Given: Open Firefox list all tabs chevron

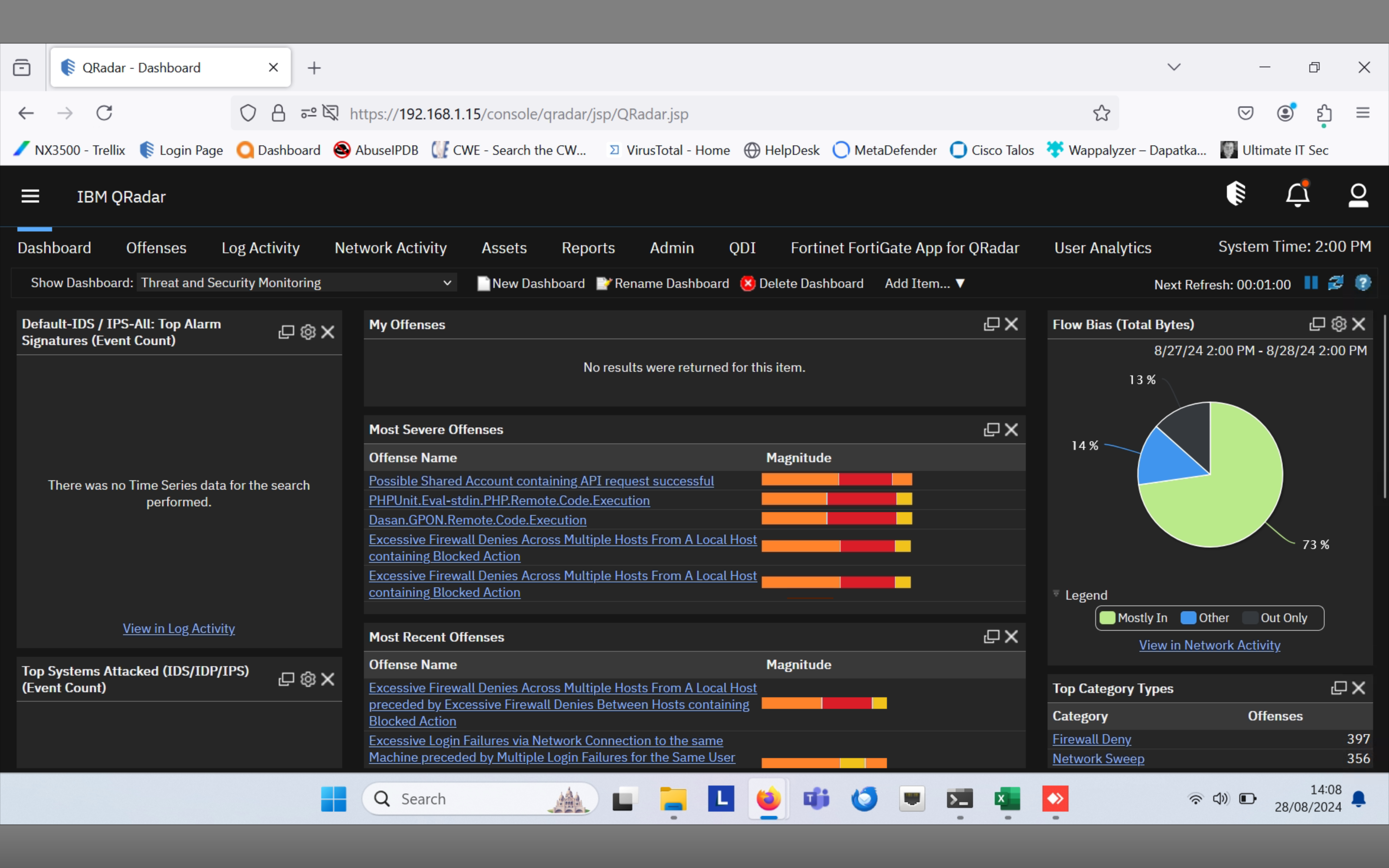Looking at the screenshot, I should click(x=1174, y=67).
